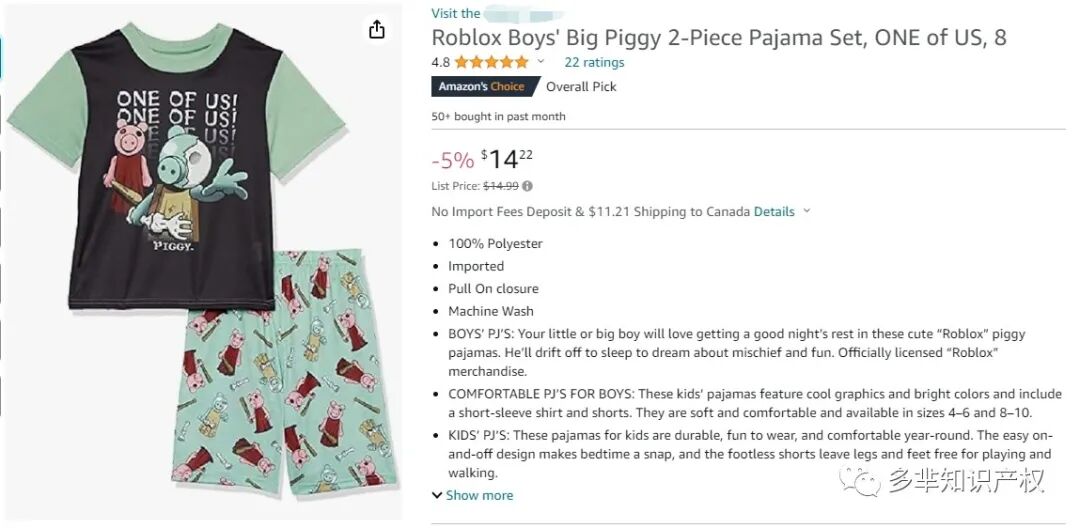Click the info icon beside List Price
The height and width of the screenshot is (528, 1080).
(527, 186)
